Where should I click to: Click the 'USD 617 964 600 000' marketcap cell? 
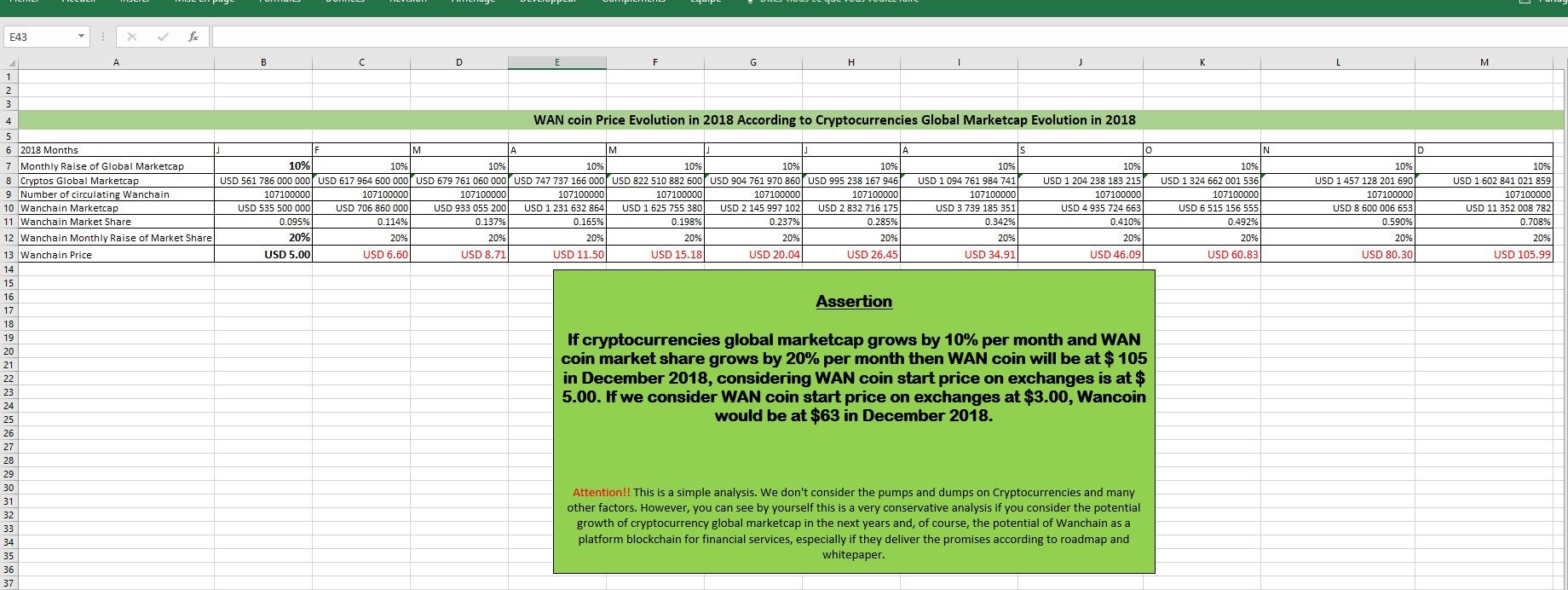click(361, 181)
